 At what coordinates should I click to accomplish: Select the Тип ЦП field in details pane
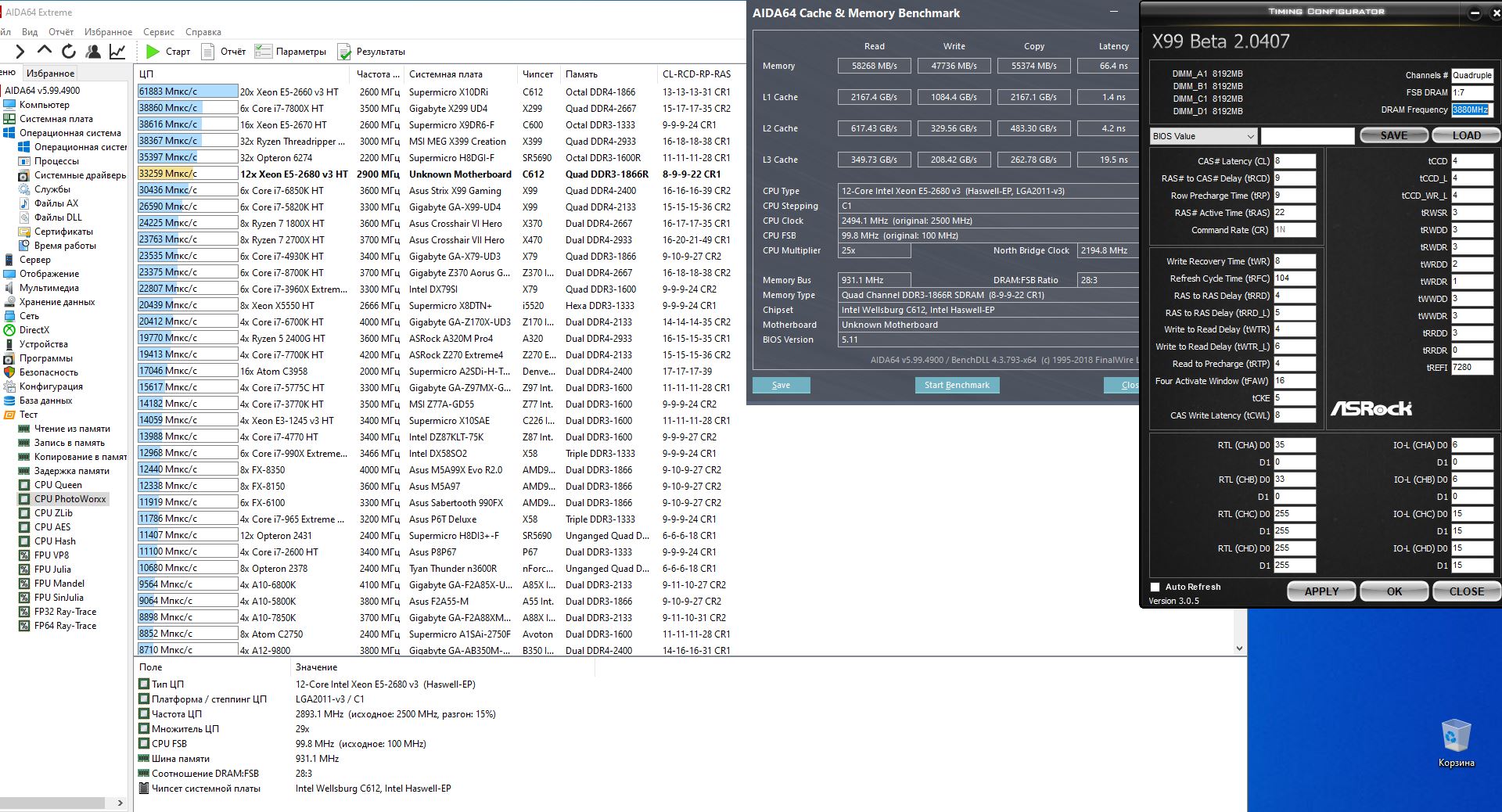pyautogui.click(x=167, y=684)
